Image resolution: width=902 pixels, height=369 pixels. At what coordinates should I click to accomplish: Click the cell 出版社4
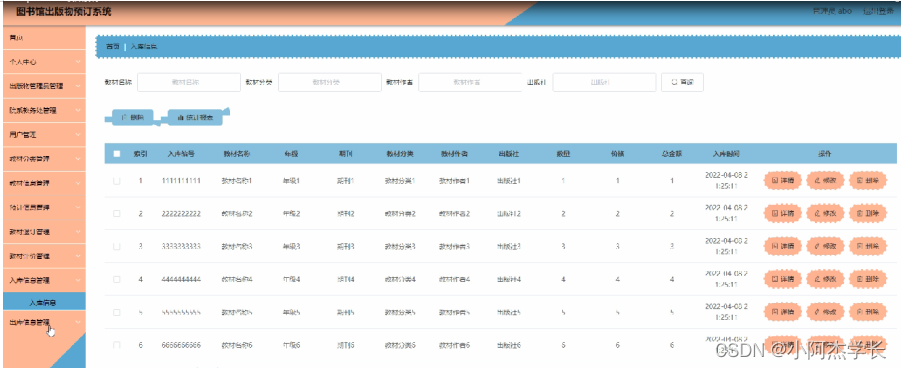[x=509, y=279]
